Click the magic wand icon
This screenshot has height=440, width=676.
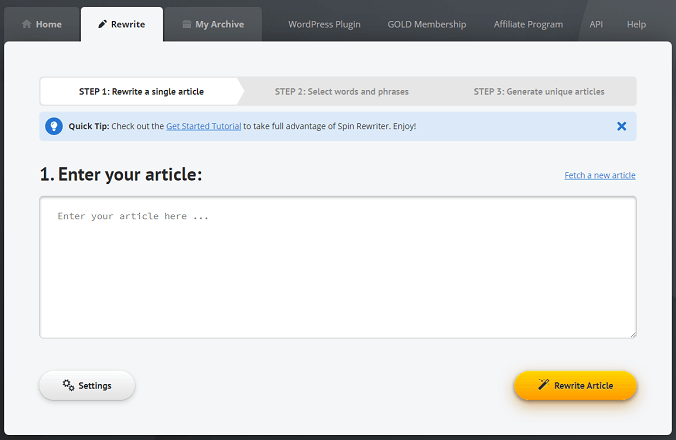coord(543,384)
